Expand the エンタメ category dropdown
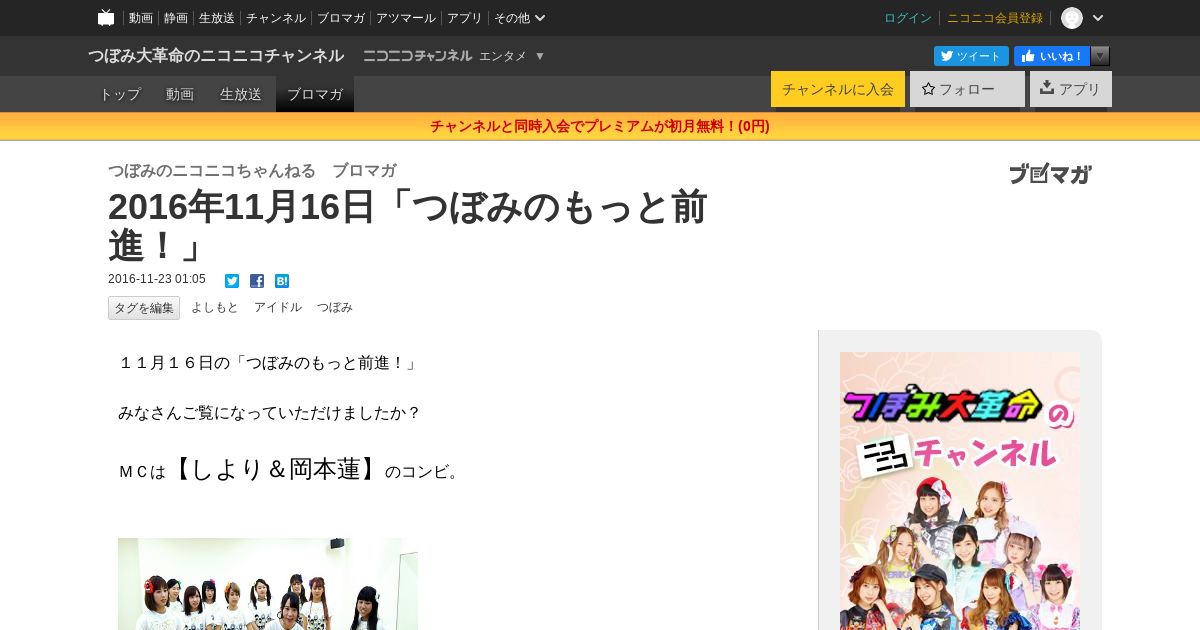Viewport: 1200px width, 630px height. click(x=512, y=56)
